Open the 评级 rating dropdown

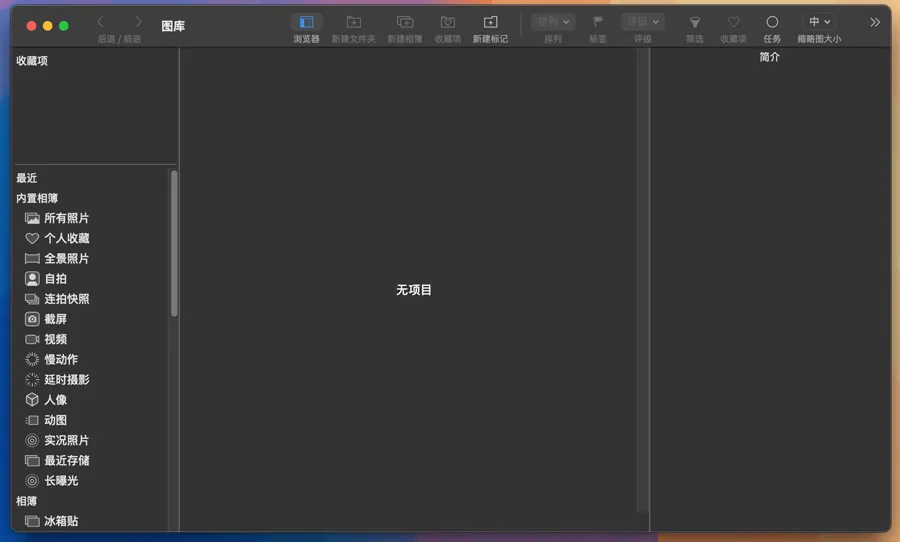coord(642,22)
